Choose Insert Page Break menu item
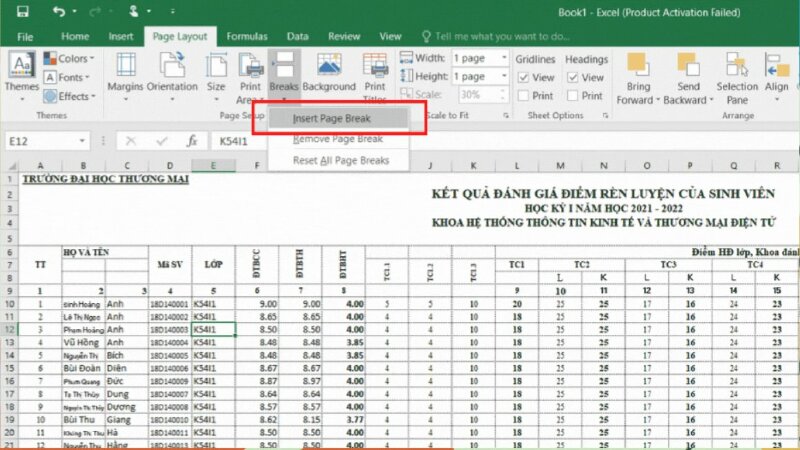The image size is (800, 450). pyautogui.click(x=338, y=118)
